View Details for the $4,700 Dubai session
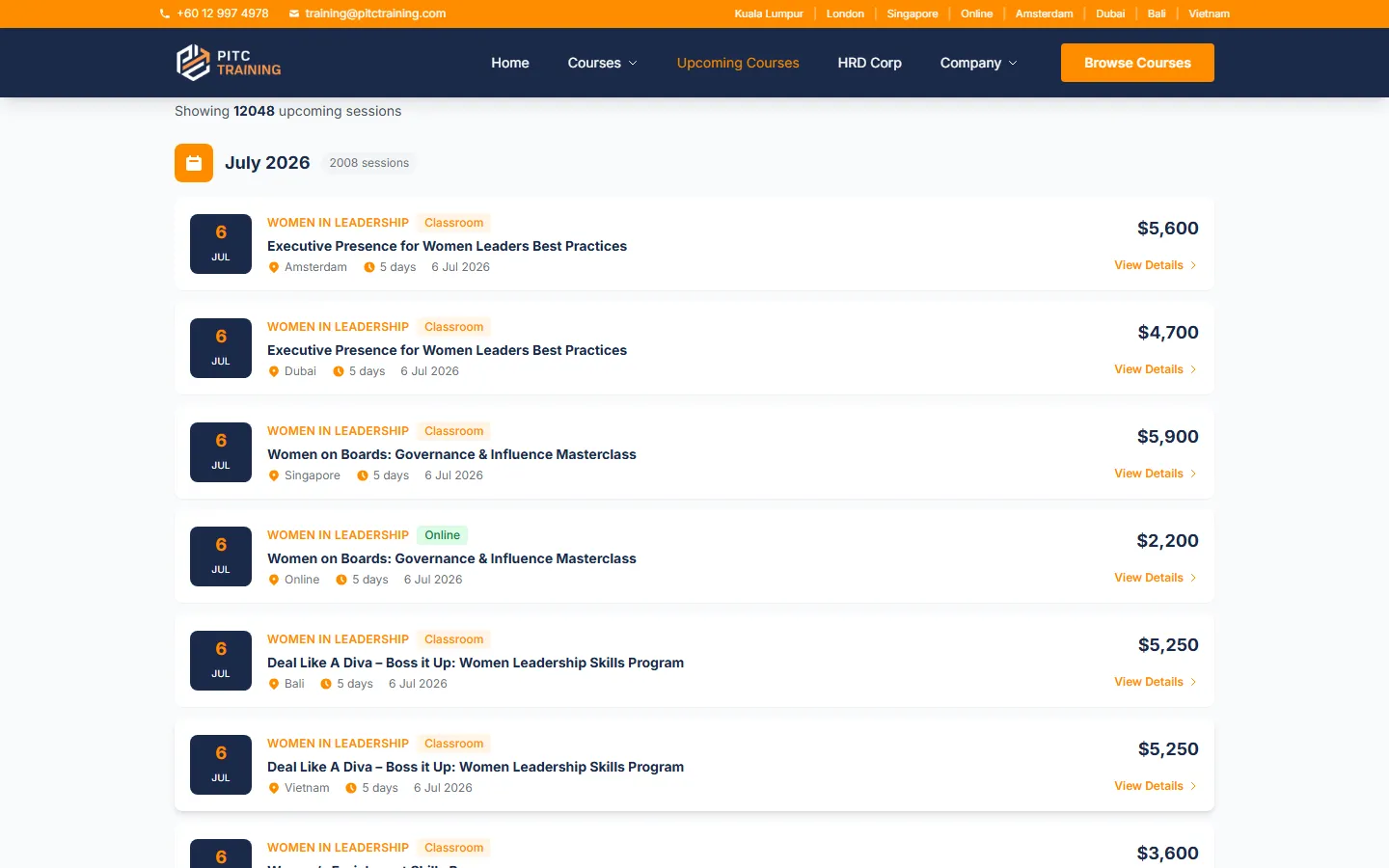Image resolution: width=1389 pixels, height=868 pixels. click(1156, 369)
